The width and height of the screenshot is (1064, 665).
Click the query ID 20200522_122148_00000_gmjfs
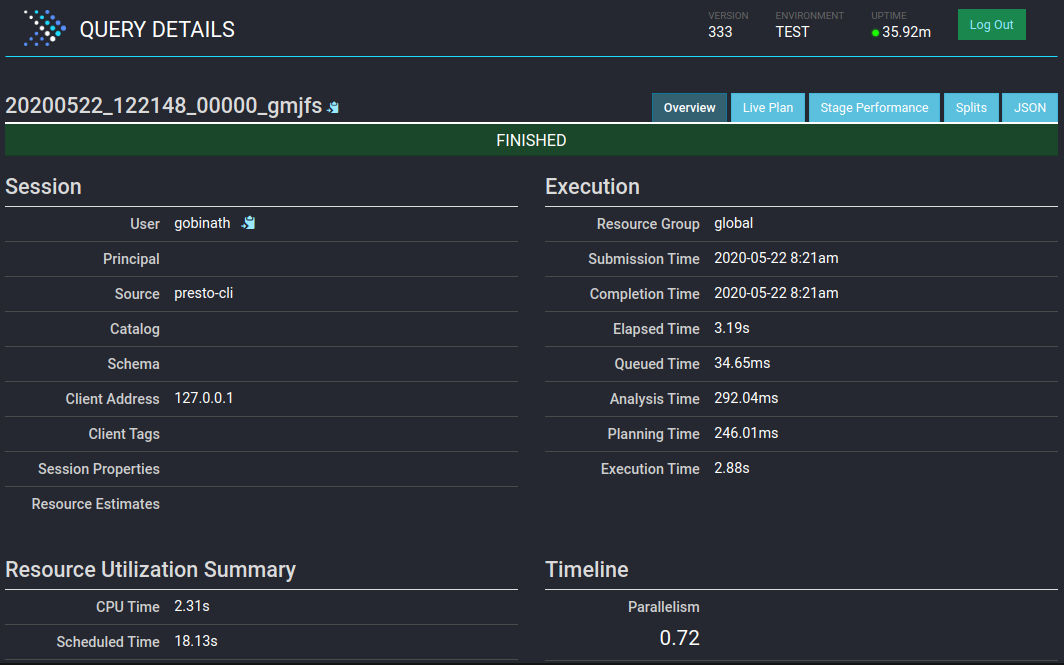pyautogui.click(x=164, y=106)
